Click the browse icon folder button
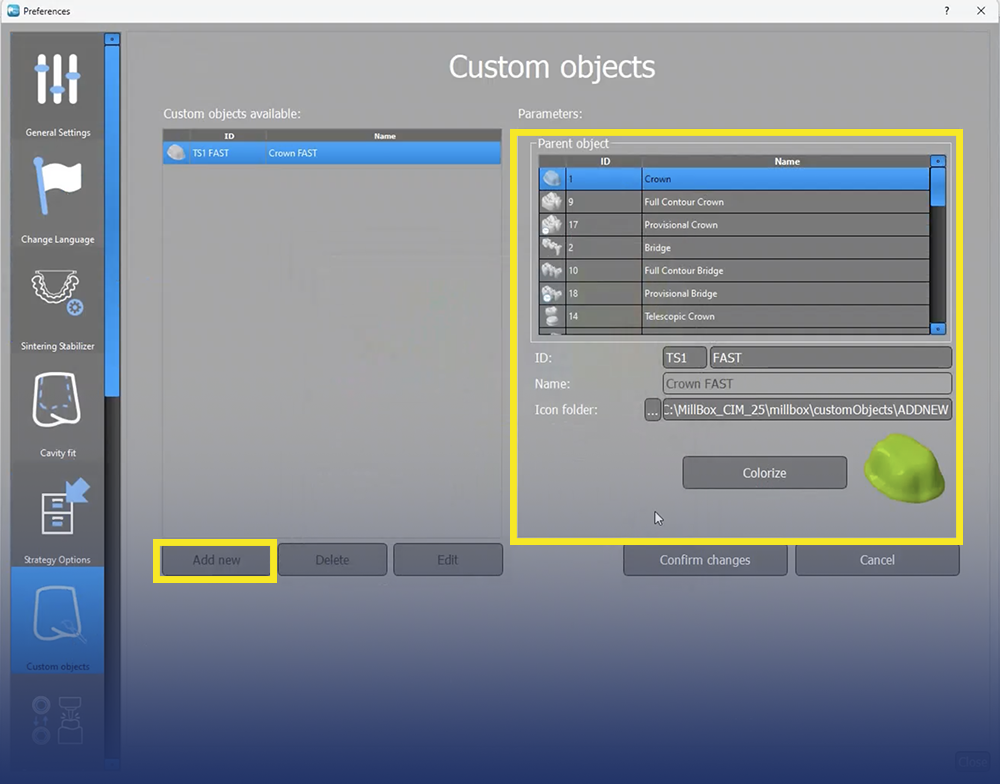 click(652, 410)
